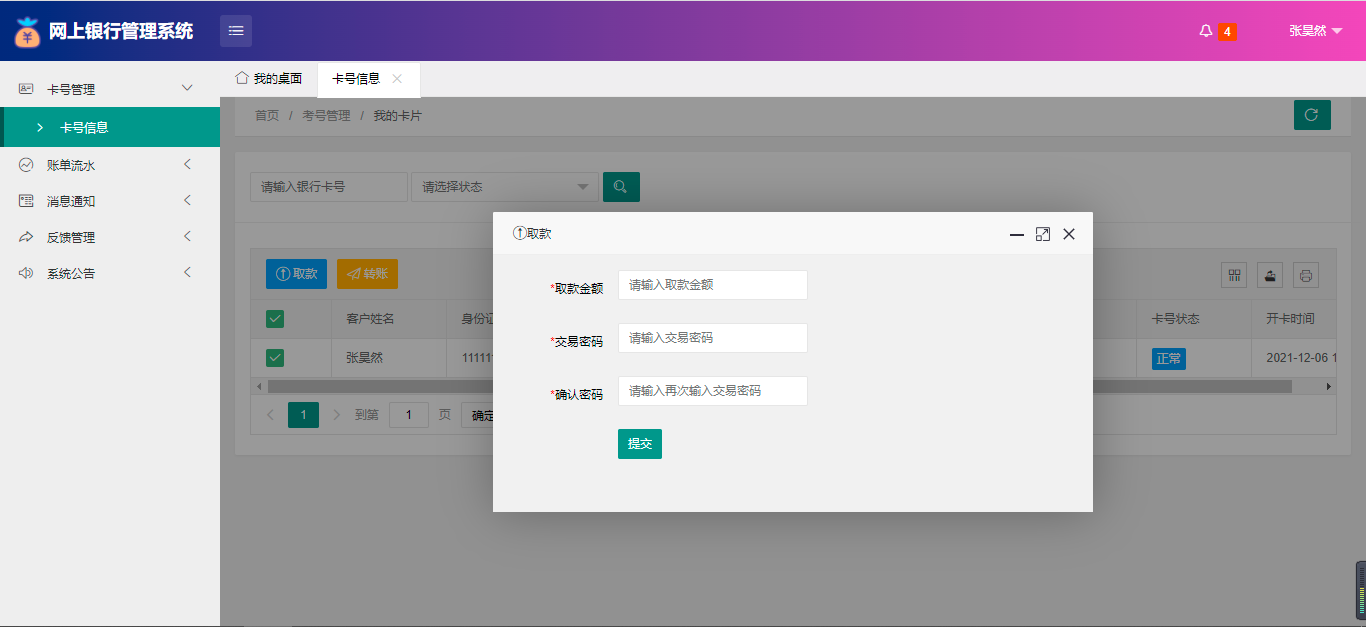Toggle the sidebar hamburger menu button
This screenshot has width=1366, height=627.
coord(236,31)
